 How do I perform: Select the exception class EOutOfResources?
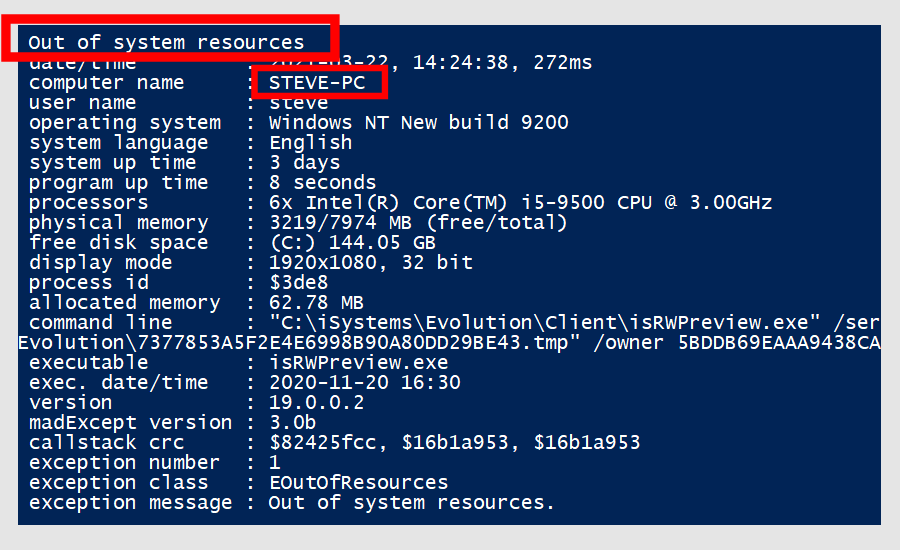[358, 483]
